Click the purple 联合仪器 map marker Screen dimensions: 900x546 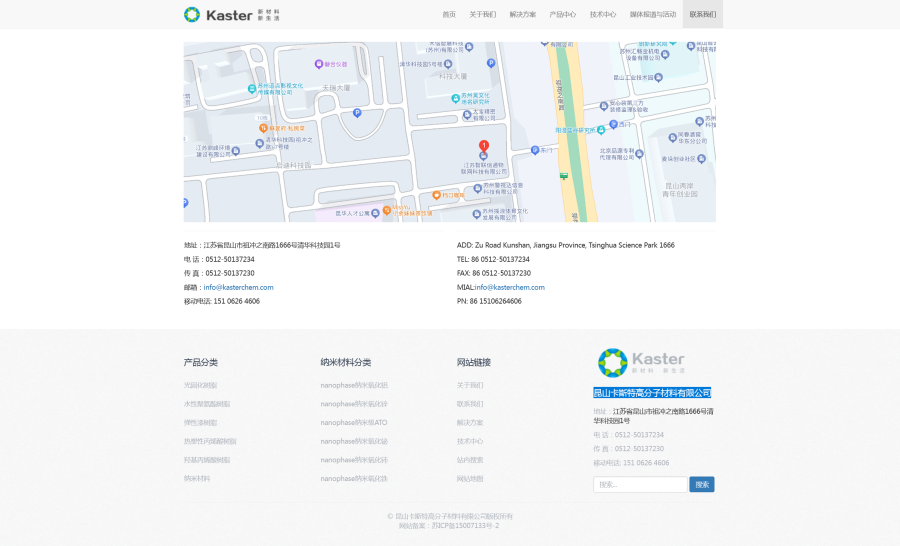point(319,63)
